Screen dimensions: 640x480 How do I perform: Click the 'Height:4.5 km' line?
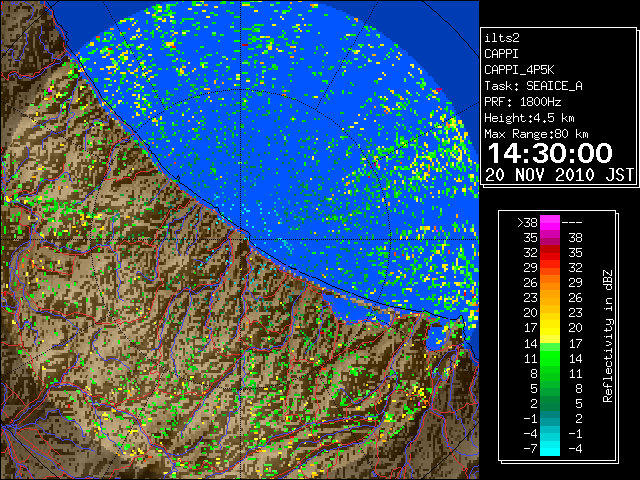point(529,118)
